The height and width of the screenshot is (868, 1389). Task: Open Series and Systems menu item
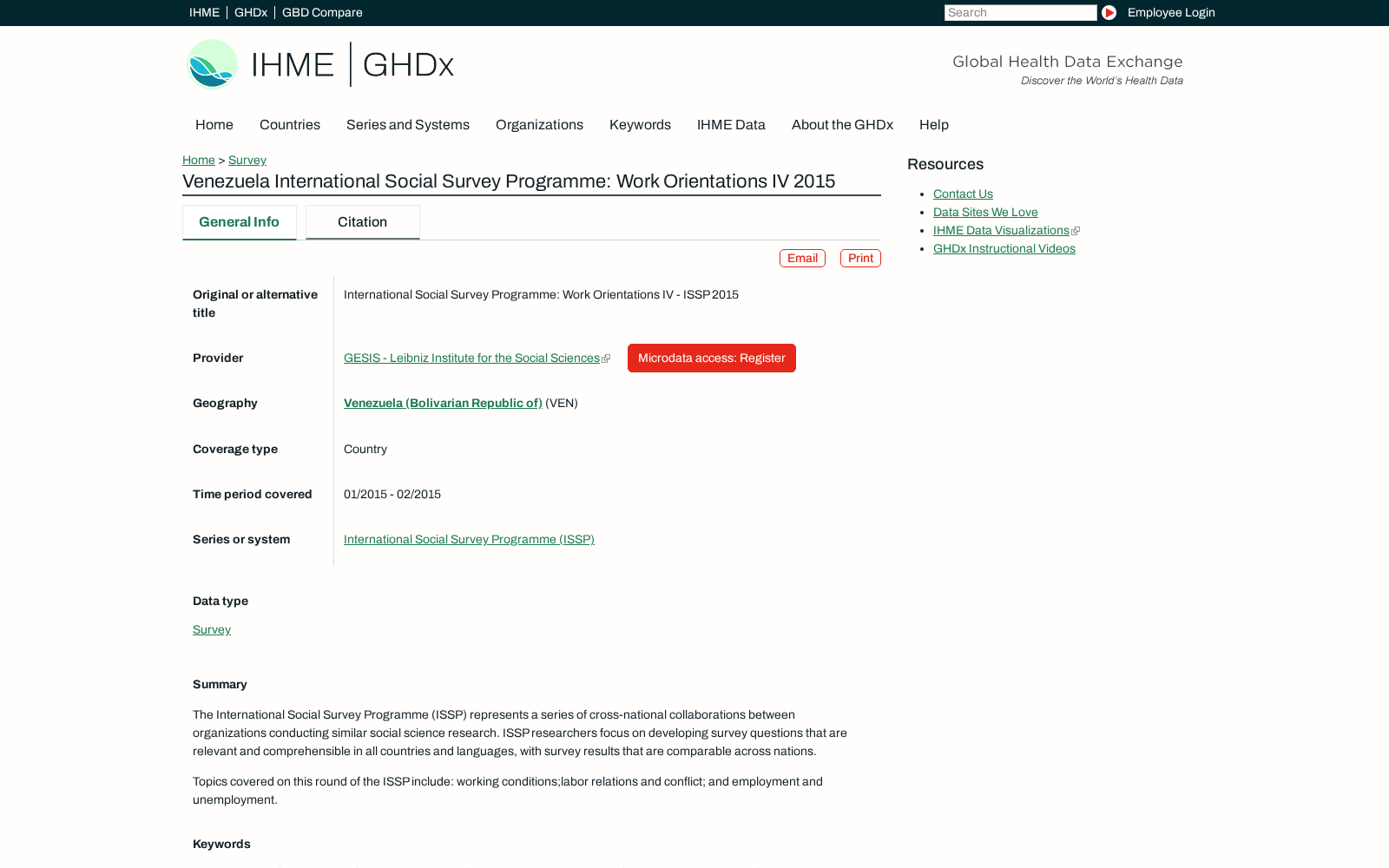(x=408, y=125)
